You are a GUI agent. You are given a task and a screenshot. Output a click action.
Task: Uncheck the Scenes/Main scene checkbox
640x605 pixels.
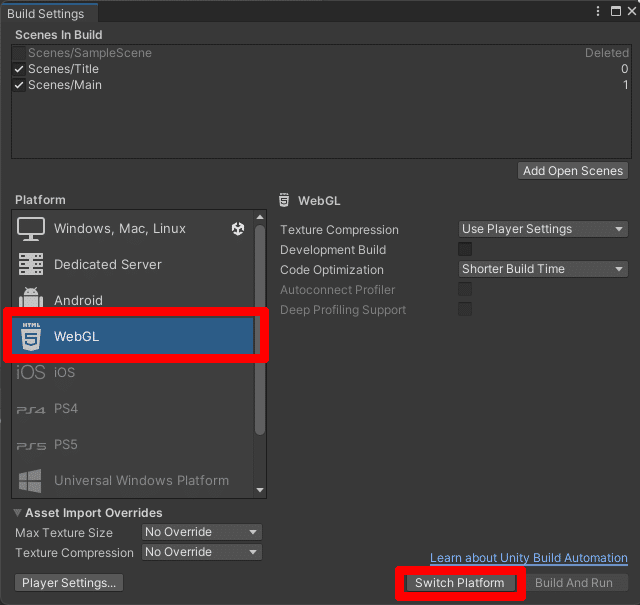19,85
